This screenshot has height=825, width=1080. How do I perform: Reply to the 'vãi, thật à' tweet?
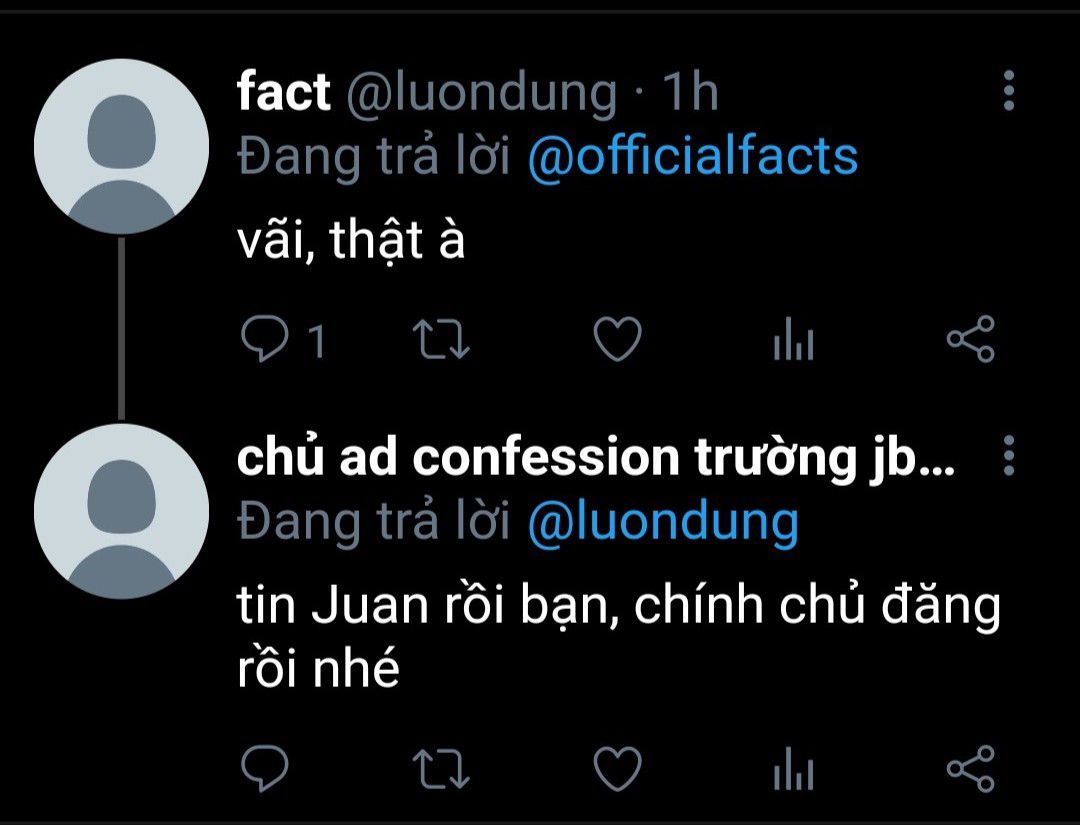point(265,338)
